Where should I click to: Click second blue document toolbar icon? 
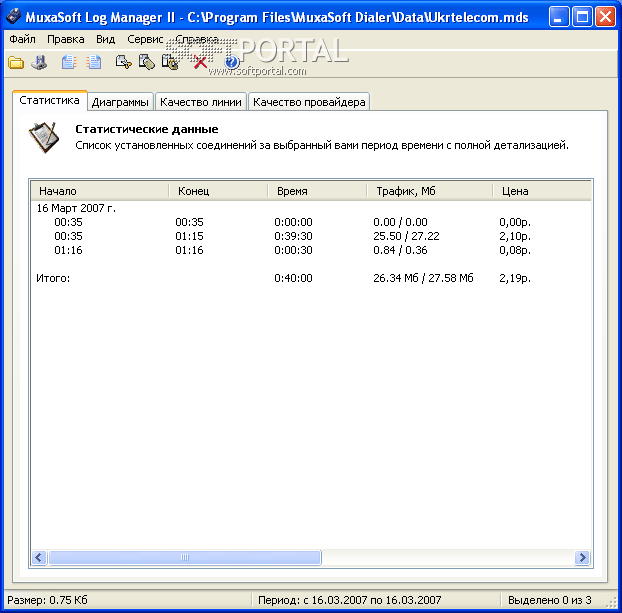coord(94,63)
